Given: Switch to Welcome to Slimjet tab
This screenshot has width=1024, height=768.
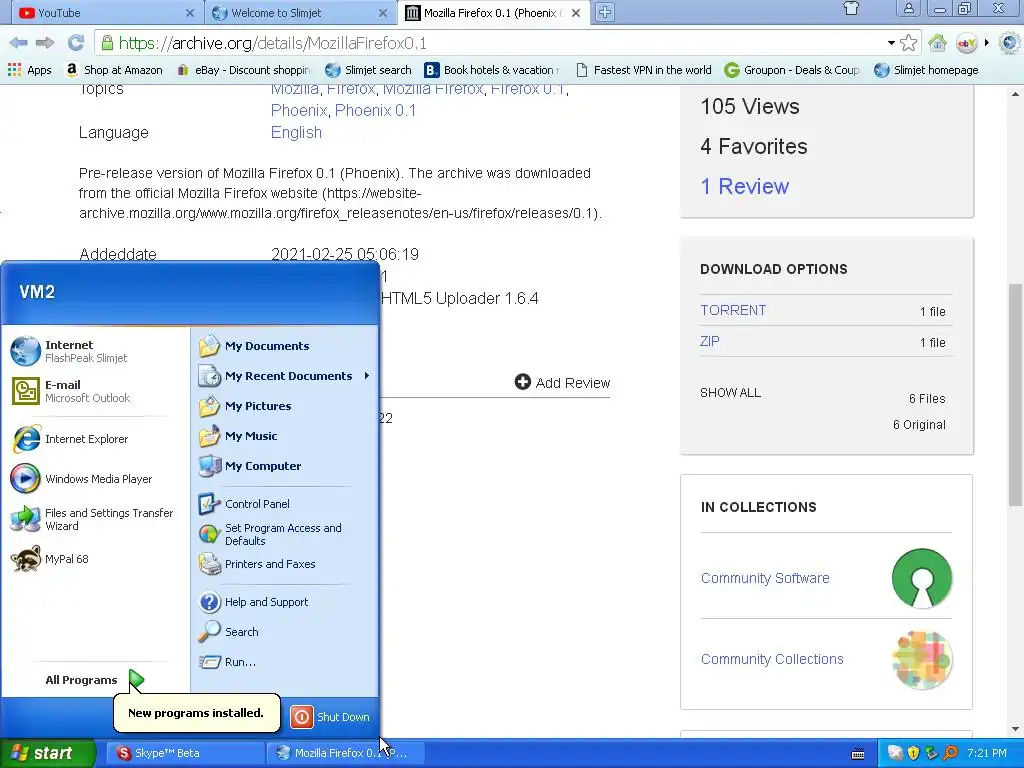Looking at the screenshot, I should [x=302, y=12].
